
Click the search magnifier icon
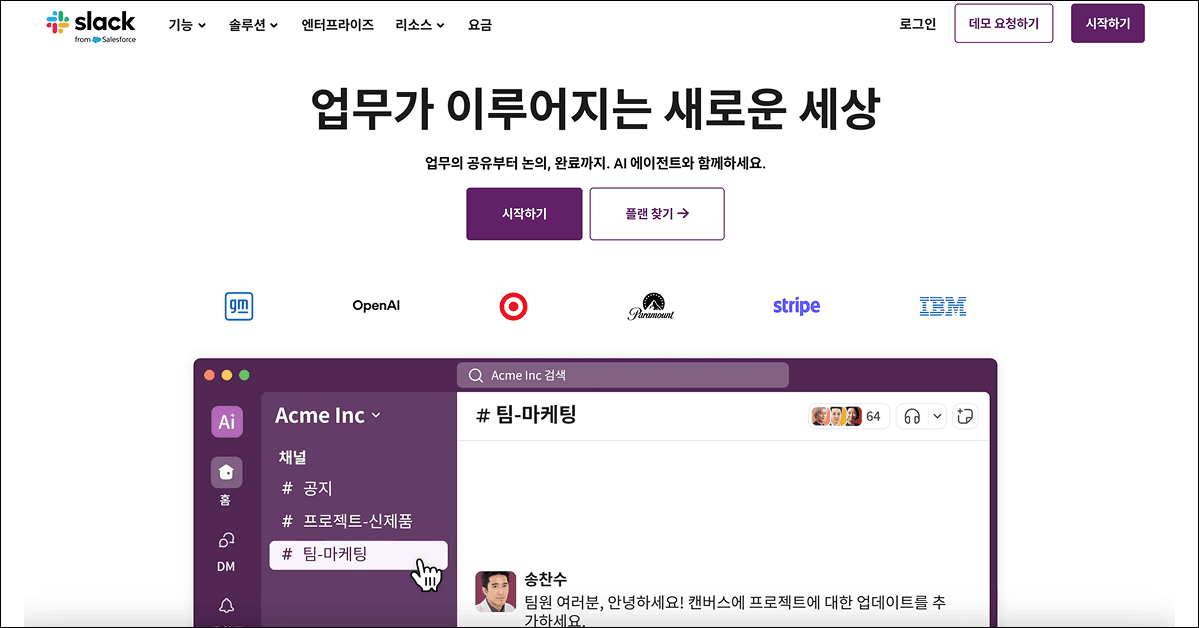(476, 376)
